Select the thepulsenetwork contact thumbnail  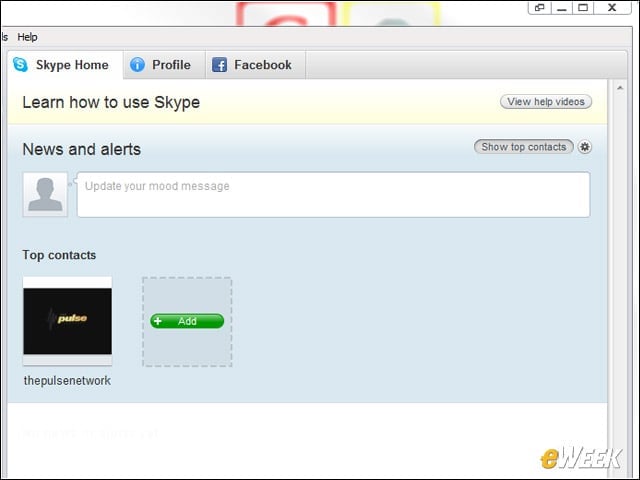pos(67,321)
